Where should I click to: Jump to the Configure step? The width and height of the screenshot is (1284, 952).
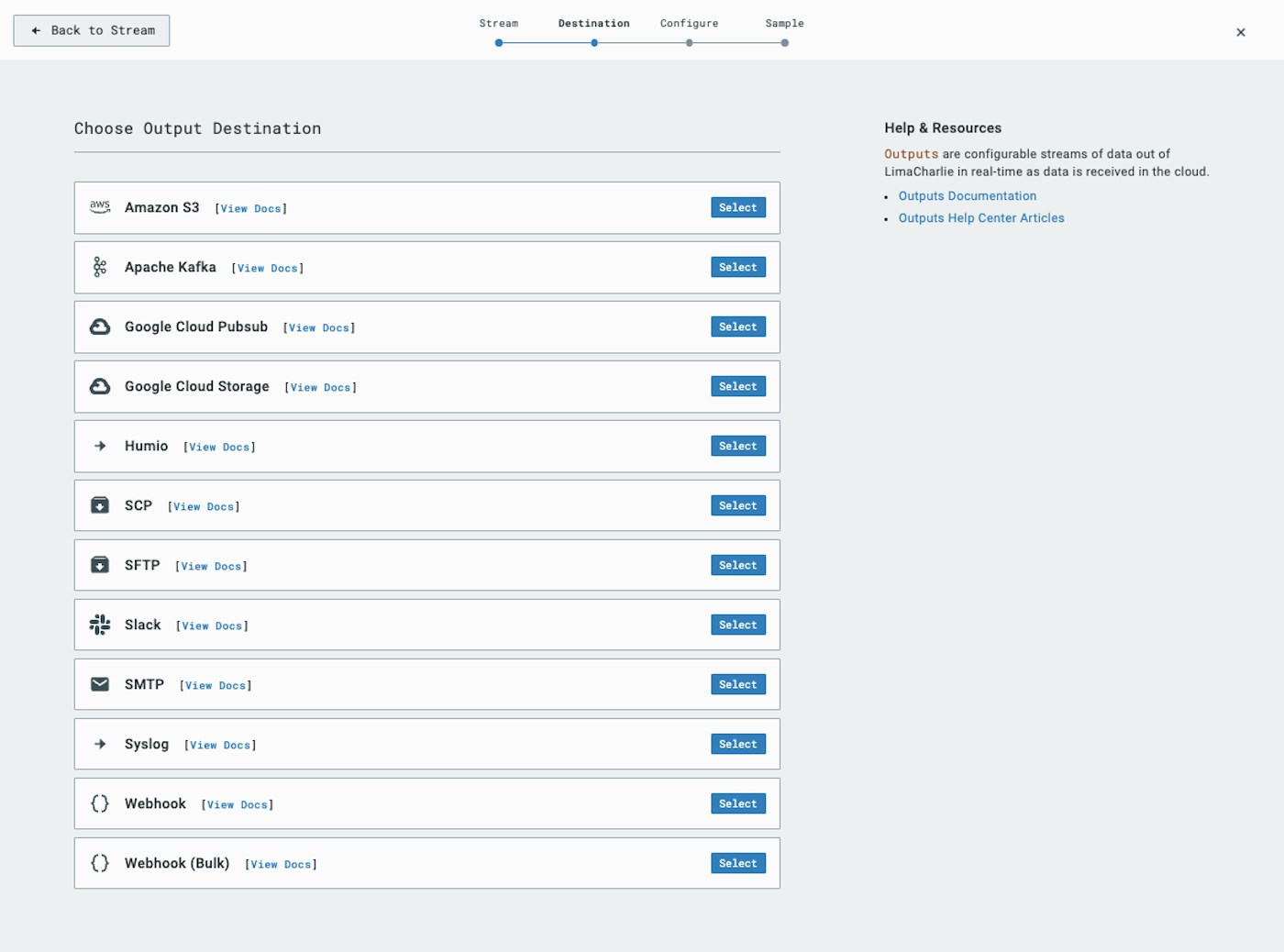(690, 24)
